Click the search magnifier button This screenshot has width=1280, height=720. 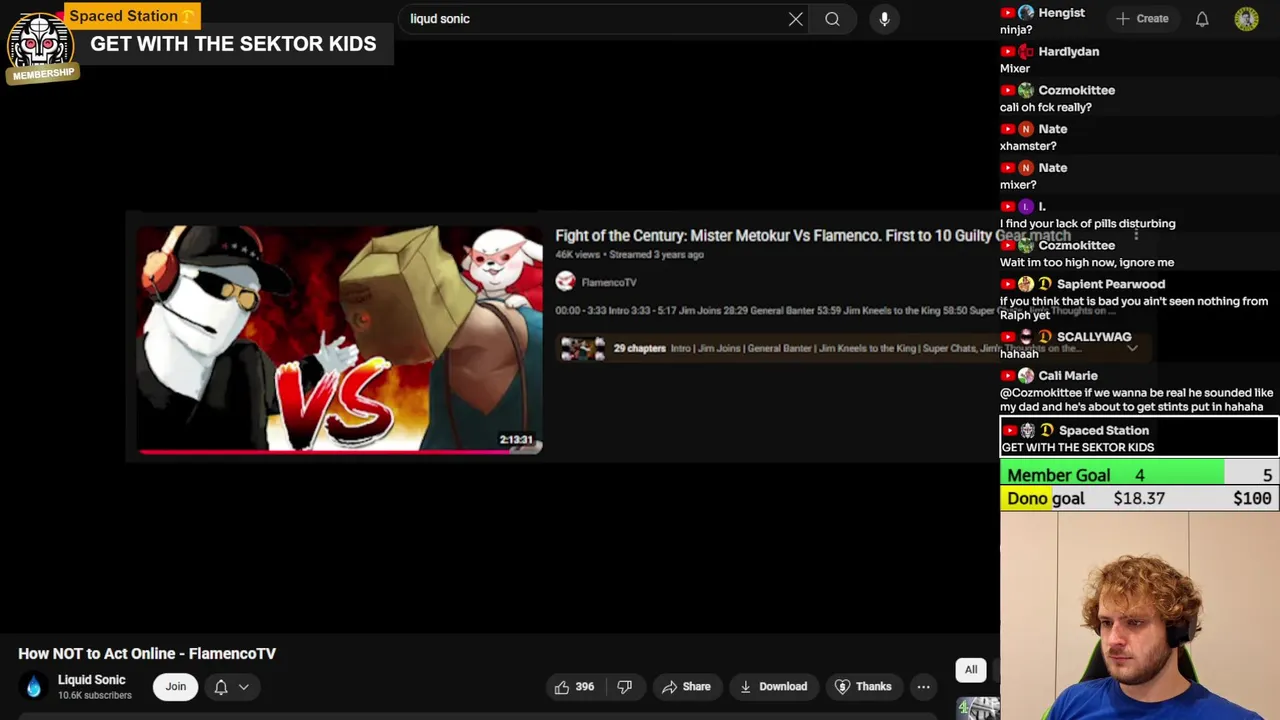pos(832,19)
